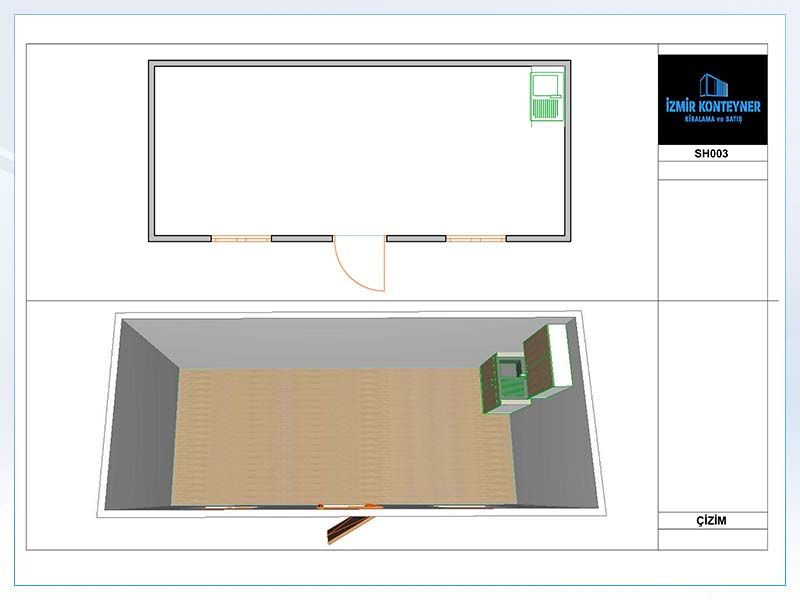The width and height of the screenshot is (800, 600).
Task: Click the ÇİZİM label
Action: tap(711, 520)
